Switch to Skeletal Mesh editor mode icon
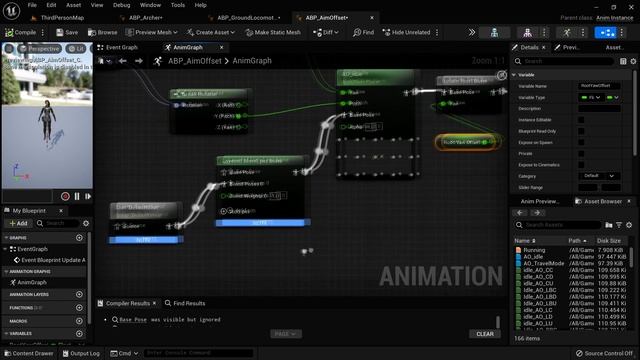640x360 pixels. pyautogui.click(x=527, y=32)
